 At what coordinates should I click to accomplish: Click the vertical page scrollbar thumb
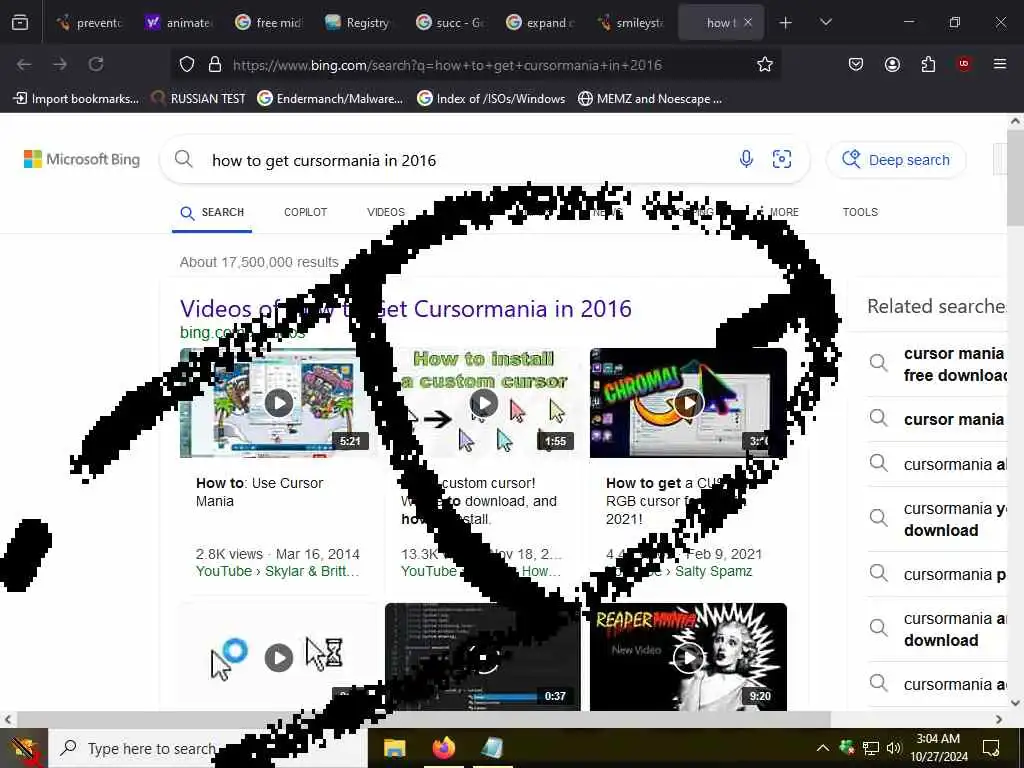click(1016, 178)
